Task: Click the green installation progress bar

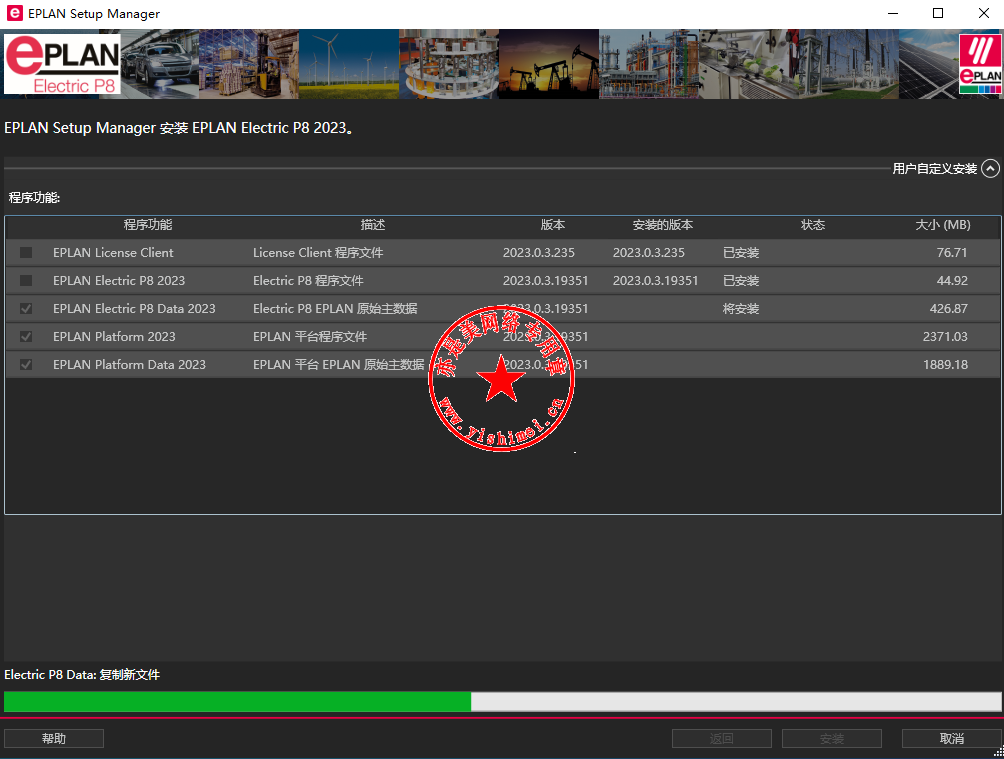Action: coord(503,701)
